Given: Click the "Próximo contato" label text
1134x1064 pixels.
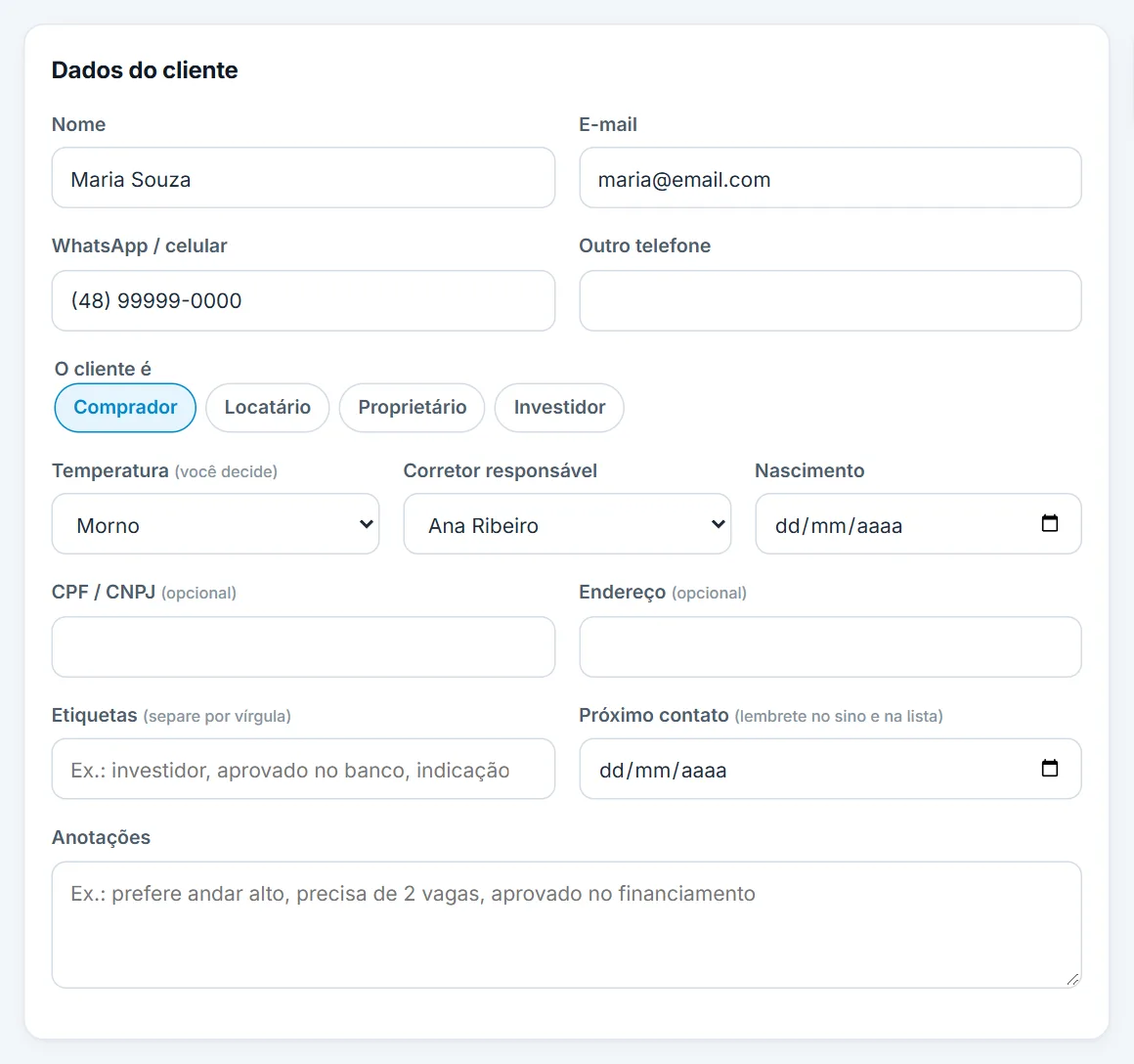Looking at the screenshot, I should pyautogui.click(x=654, y=715).
